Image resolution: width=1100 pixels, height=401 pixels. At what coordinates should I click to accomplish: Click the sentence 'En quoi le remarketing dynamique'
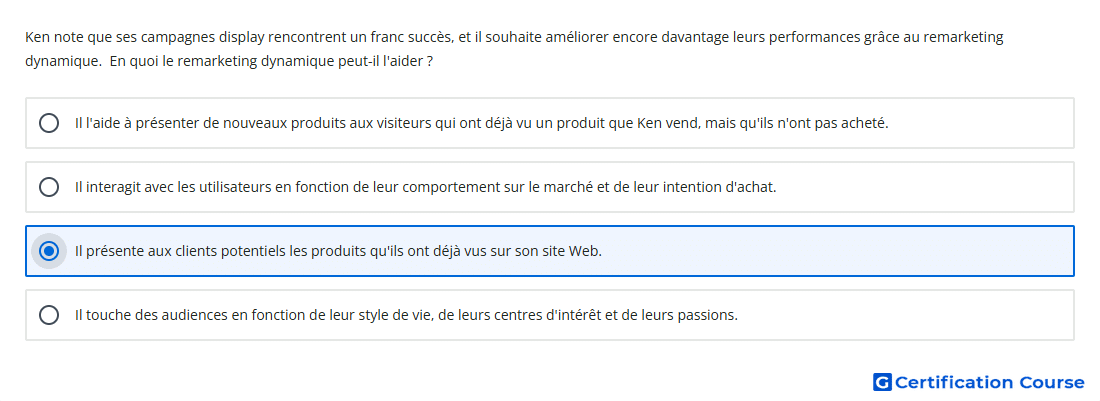click(x=271, y=61)
